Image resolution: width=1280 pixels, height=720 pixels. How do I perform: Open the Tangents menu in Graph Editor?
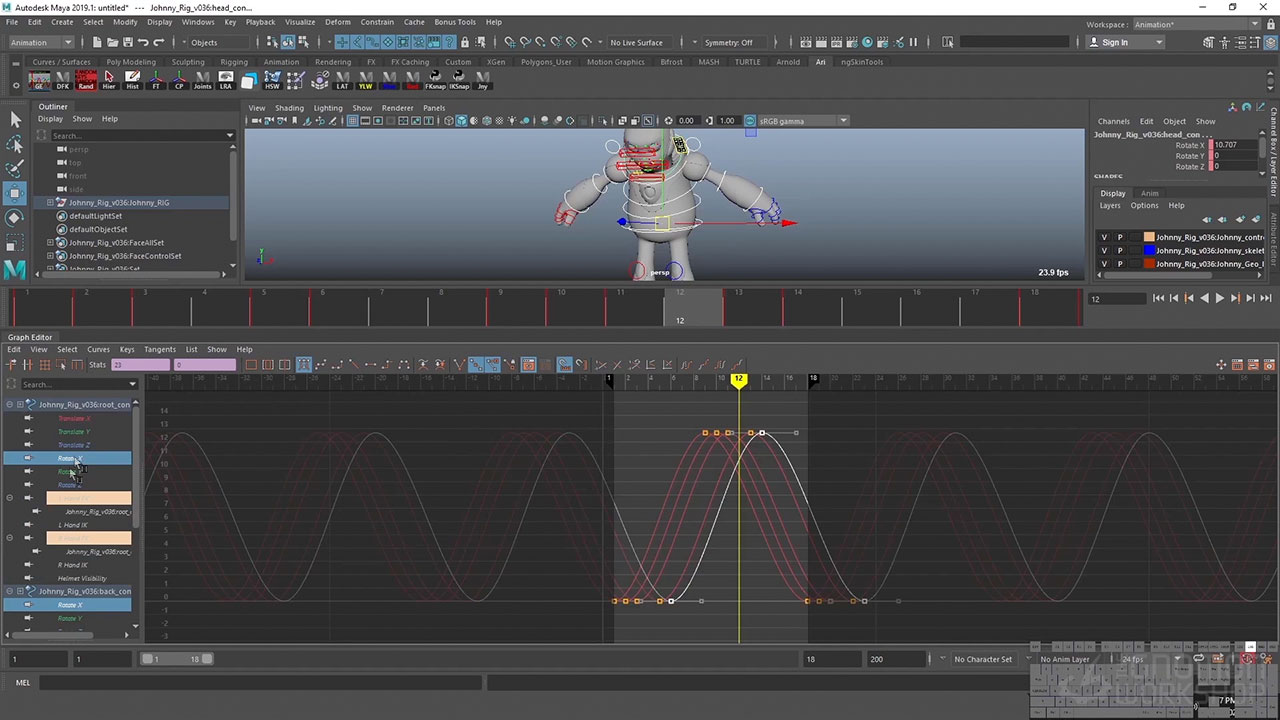click(159, 350)
